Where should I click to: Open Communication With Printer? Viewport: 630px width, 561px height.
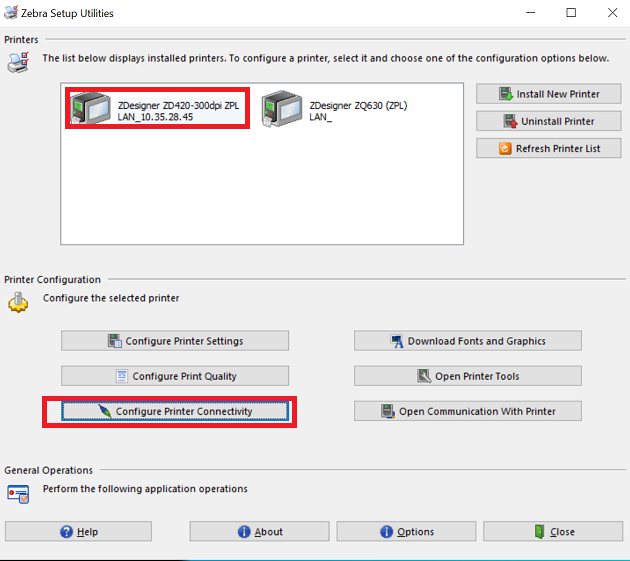point(467,411)
